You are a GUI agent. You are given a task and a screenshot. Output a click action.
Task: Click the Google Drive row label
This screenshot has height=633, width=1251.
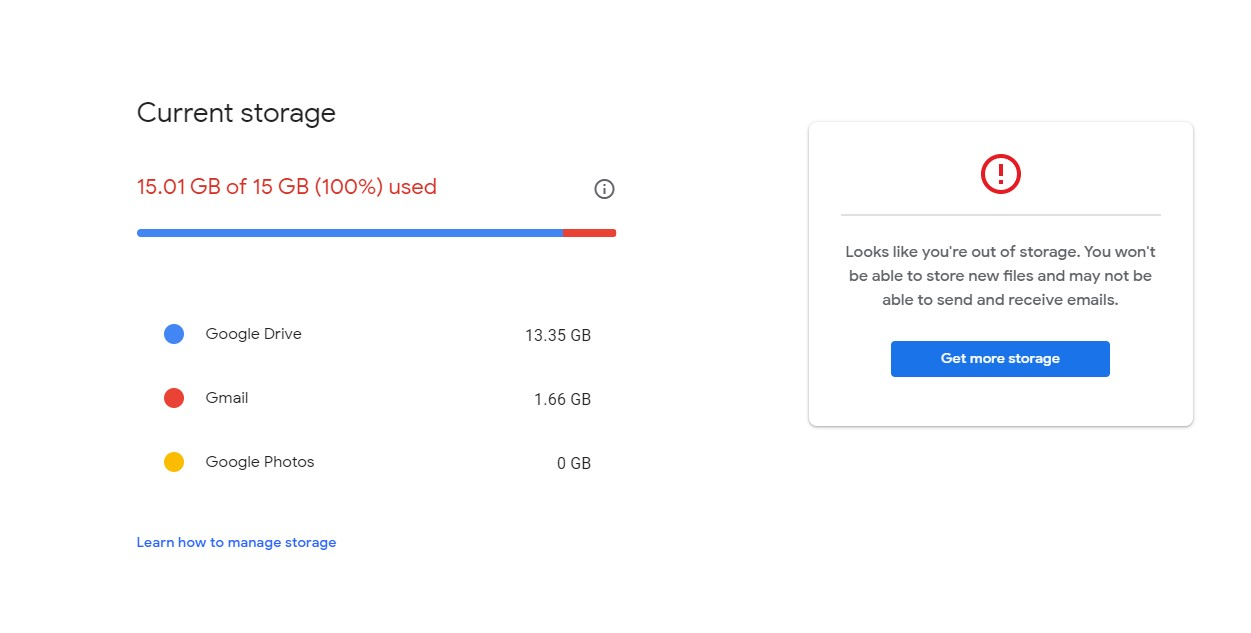coord(253,333)
